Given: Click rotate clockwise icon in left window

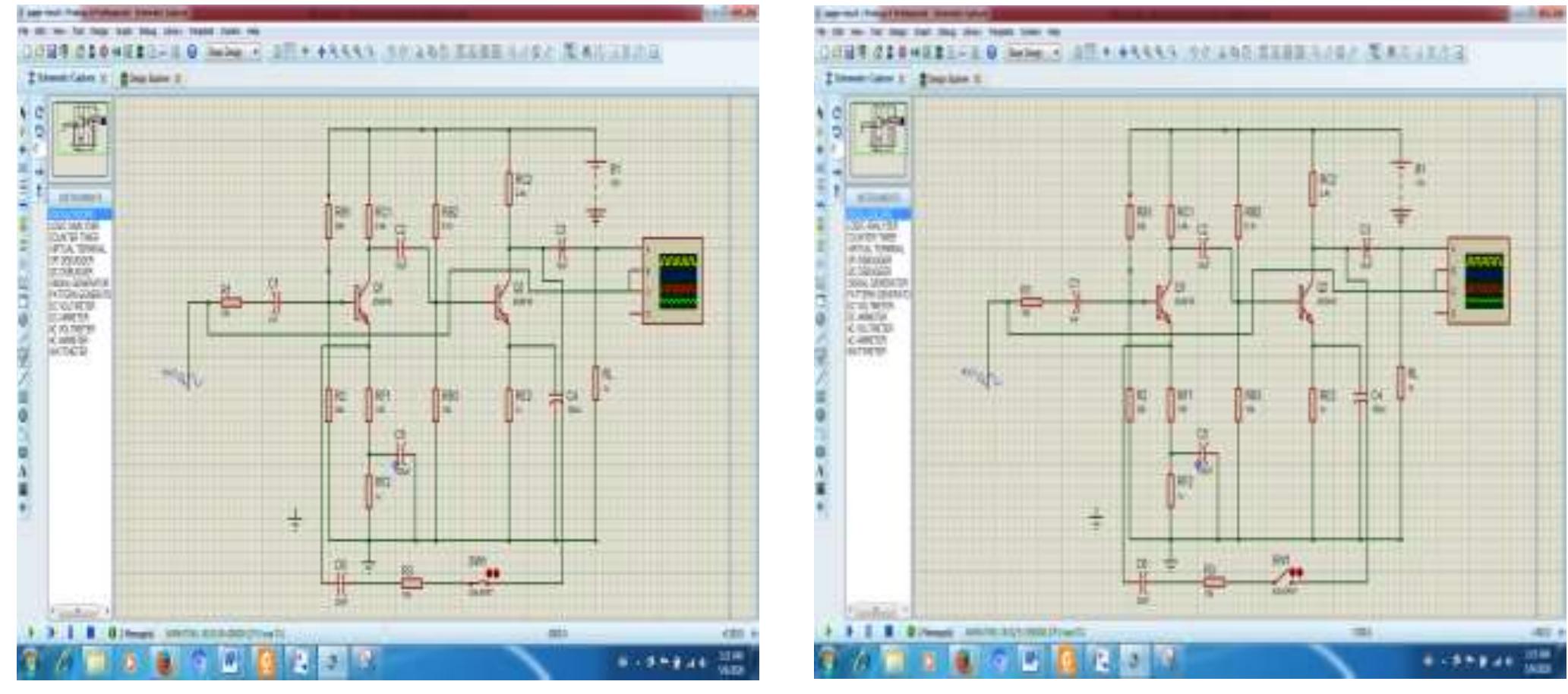Looking at the screenshot, I should pyautogui.click(x=39, y=112).
